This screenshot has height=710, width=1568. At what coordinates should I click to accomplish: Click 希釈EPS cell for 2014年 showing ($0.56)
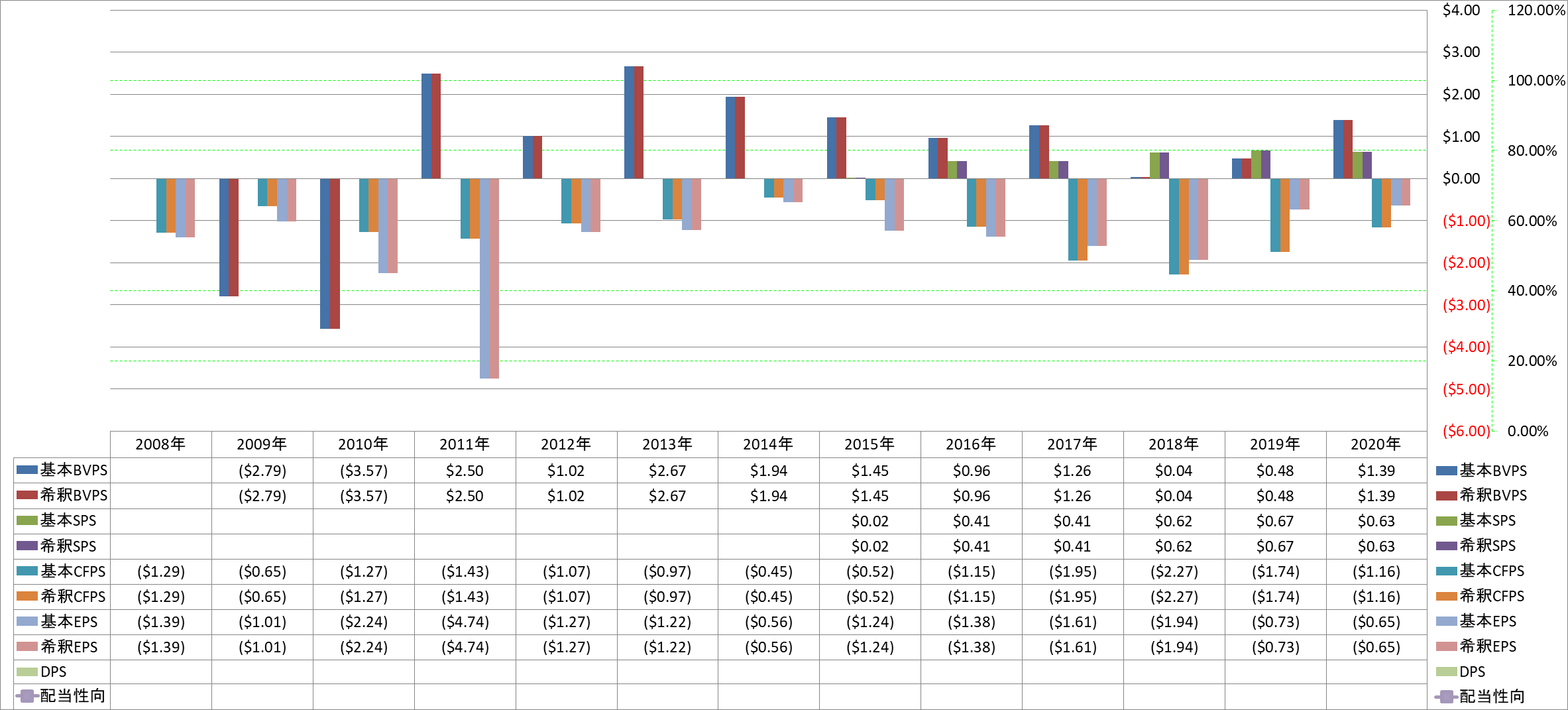[x=769, y=647]
